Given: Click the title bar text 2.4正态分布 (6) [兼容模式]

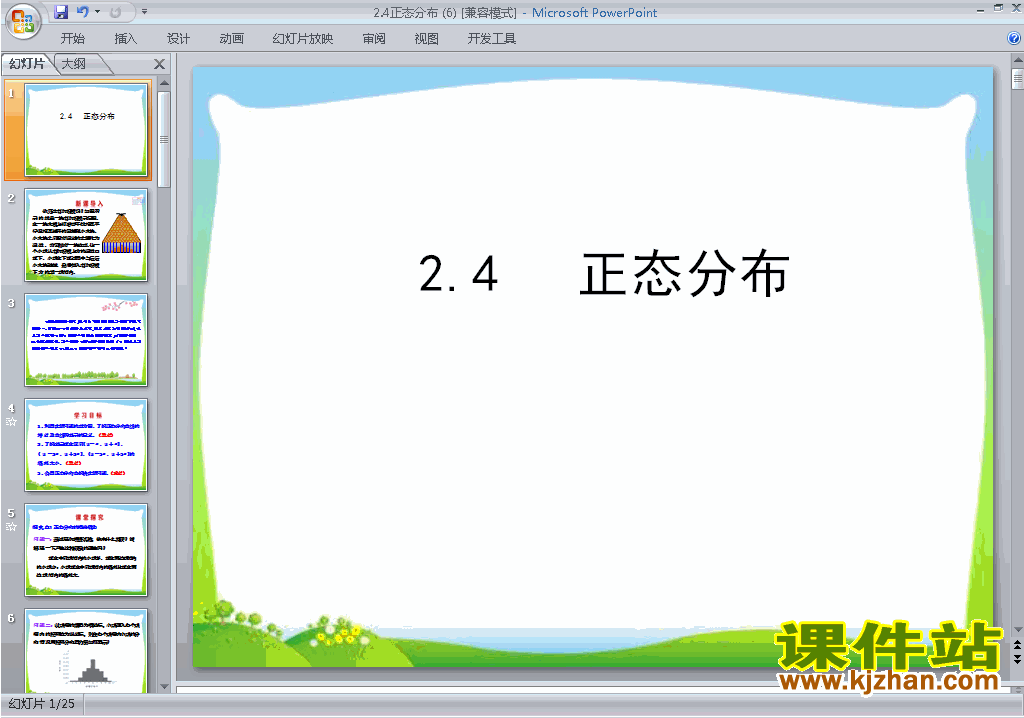Looking at the screenshot, I should [x=445, y=12].
